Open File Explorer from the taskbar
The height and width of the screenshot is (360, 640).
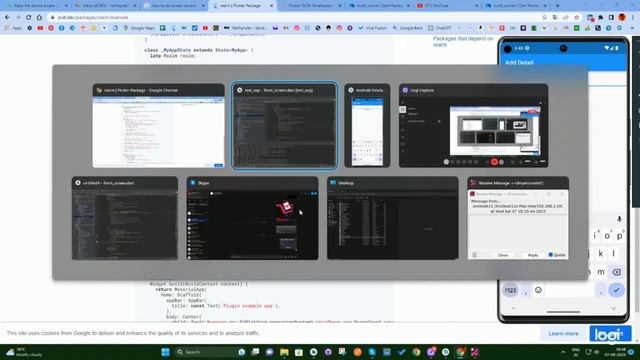(x=284, y=352)
